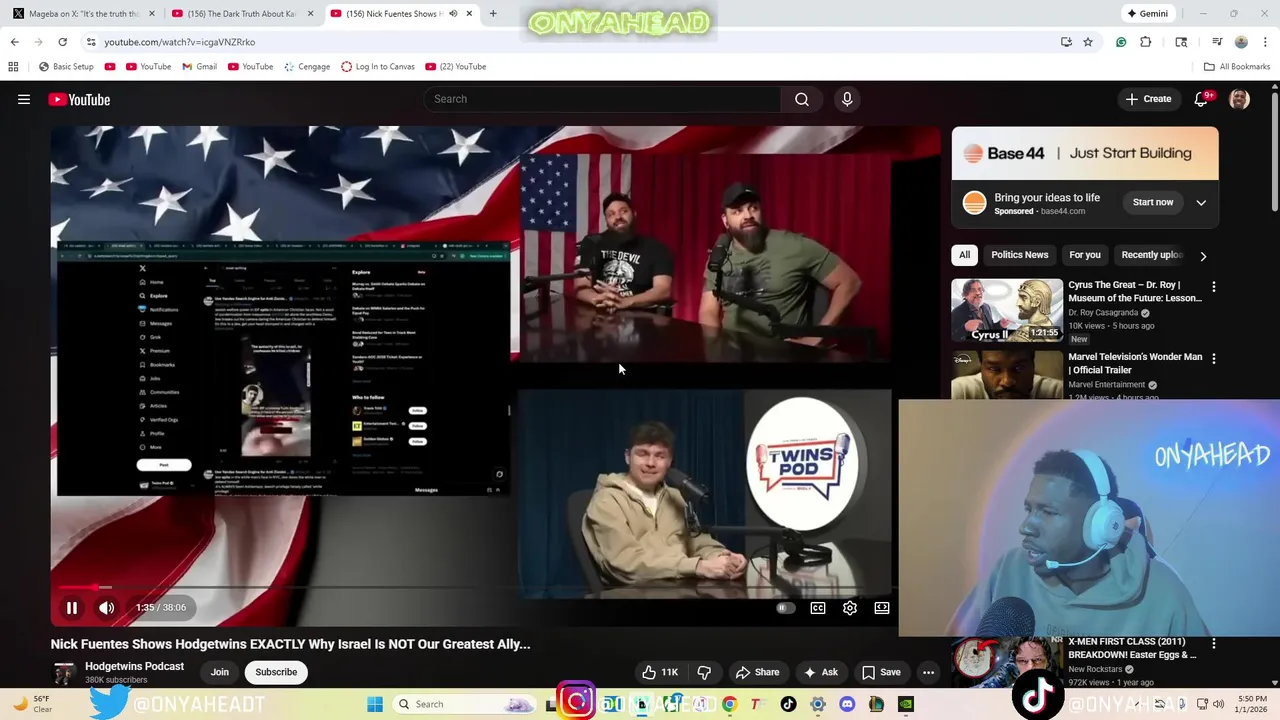Click Start now on Base44 ad

[x=1153, y=202]
